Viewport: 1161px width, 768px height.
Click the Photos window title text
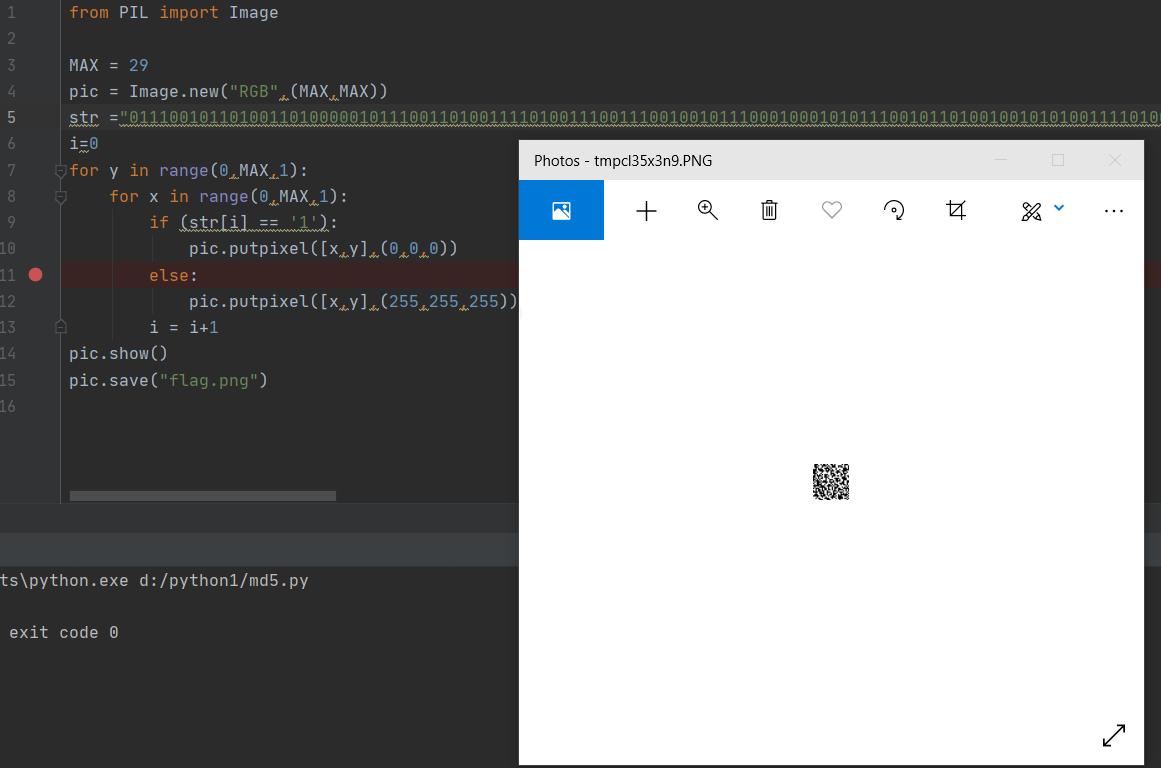(x=622, y=161)
